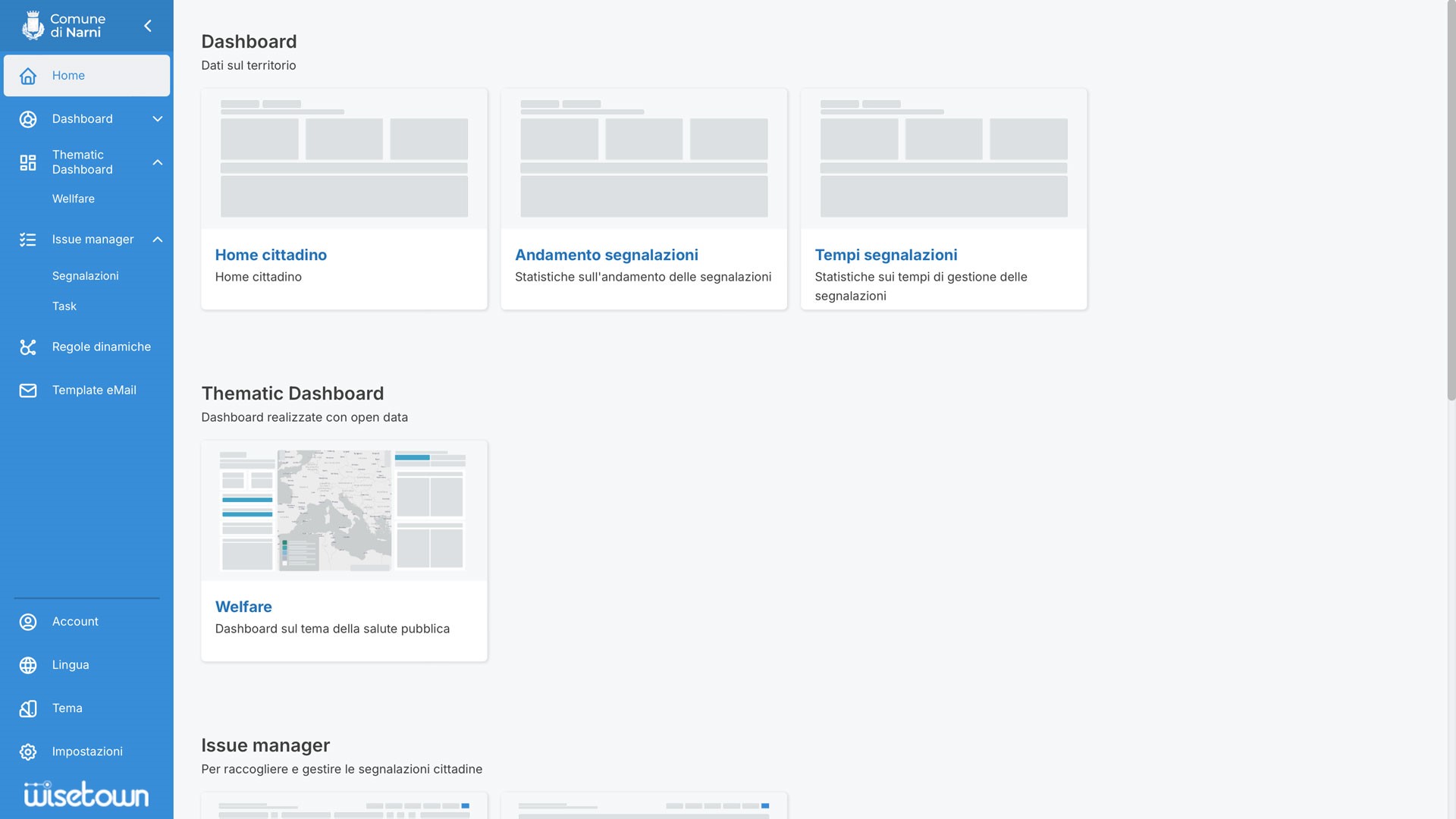Click Welfare map preview thumbnail
The width and height of the screenshot is (1456, 819).
point(344,511)
